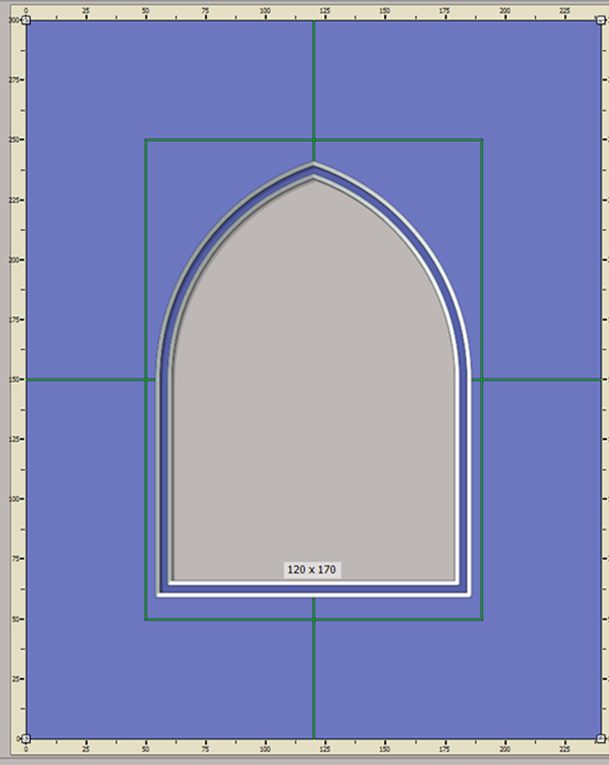
Task: Click the 50 mark on the bottom ruler
Action: (146, 747)
